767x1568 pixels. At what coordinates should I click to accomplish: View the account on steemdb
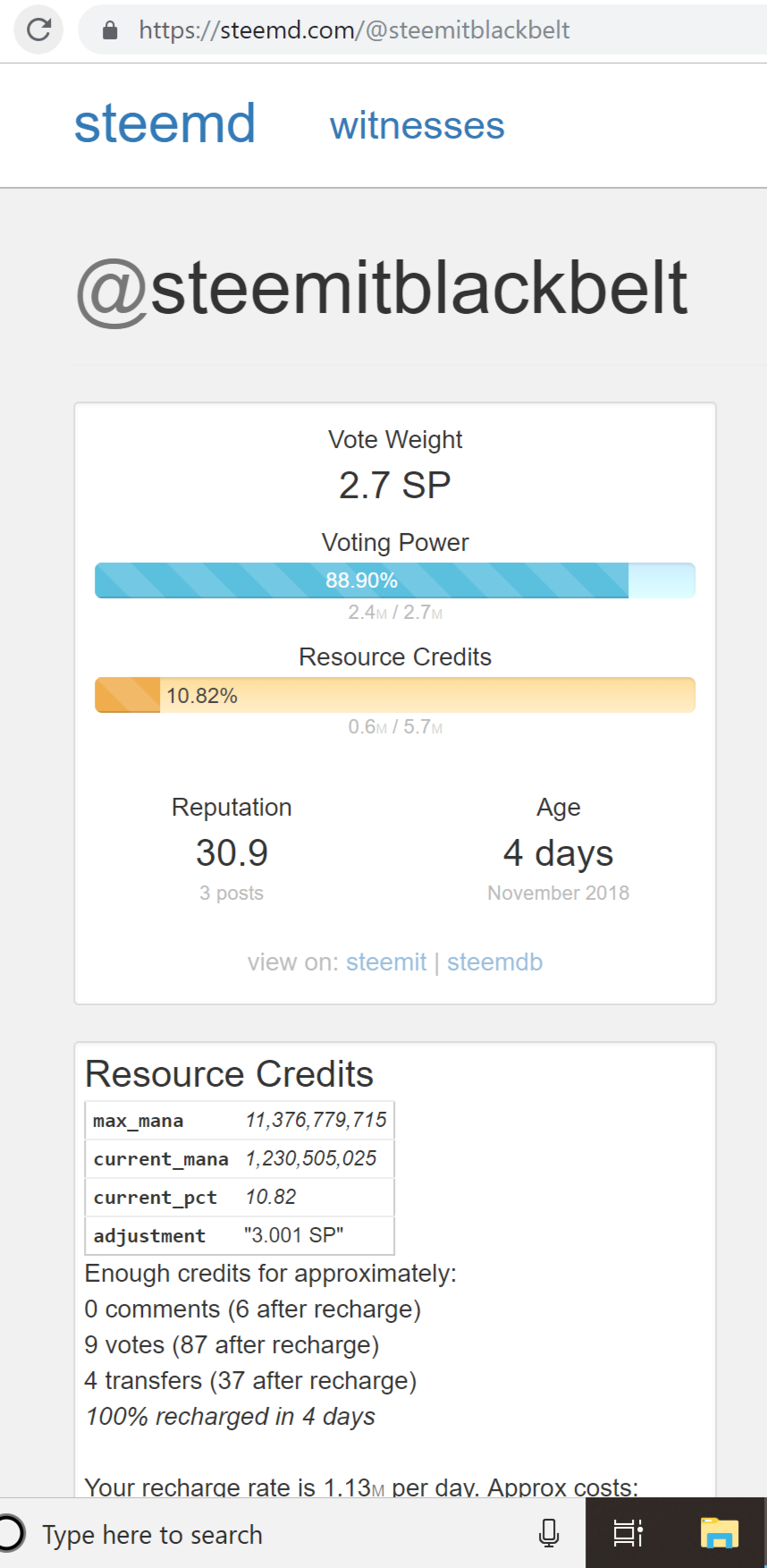(494, 962)
